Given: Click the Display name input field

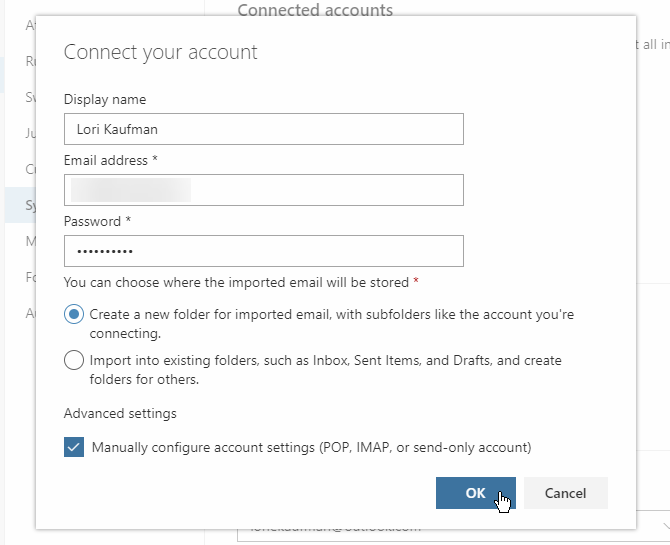Looking at the screenshot, I should point(264,129).
